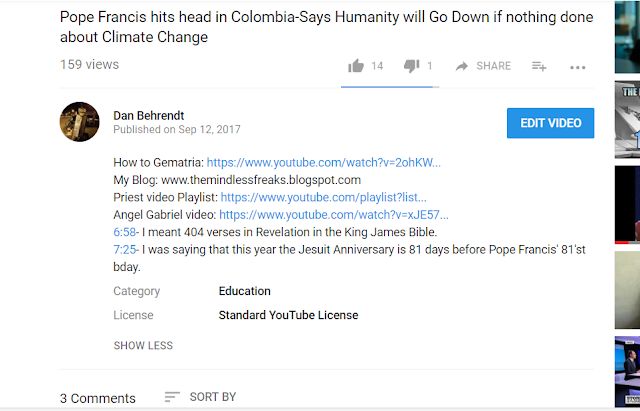Open the Priest video Playlist link
The height and width of the screenshot is (411, 640).
(324, 198)
